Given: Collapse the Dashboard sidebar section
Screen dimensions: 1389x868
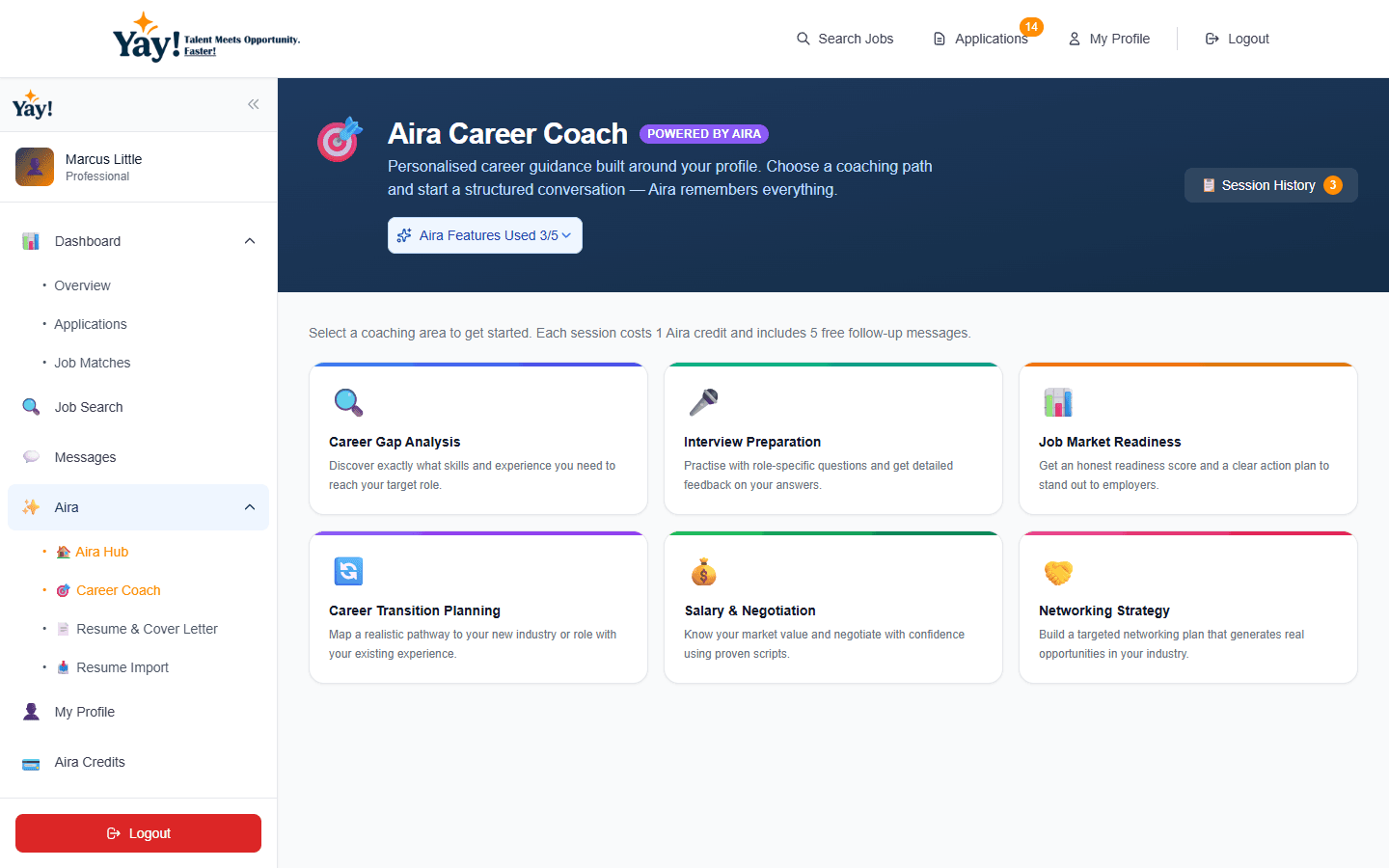Looking at the screenshot, I should click(x=250, y=241).
